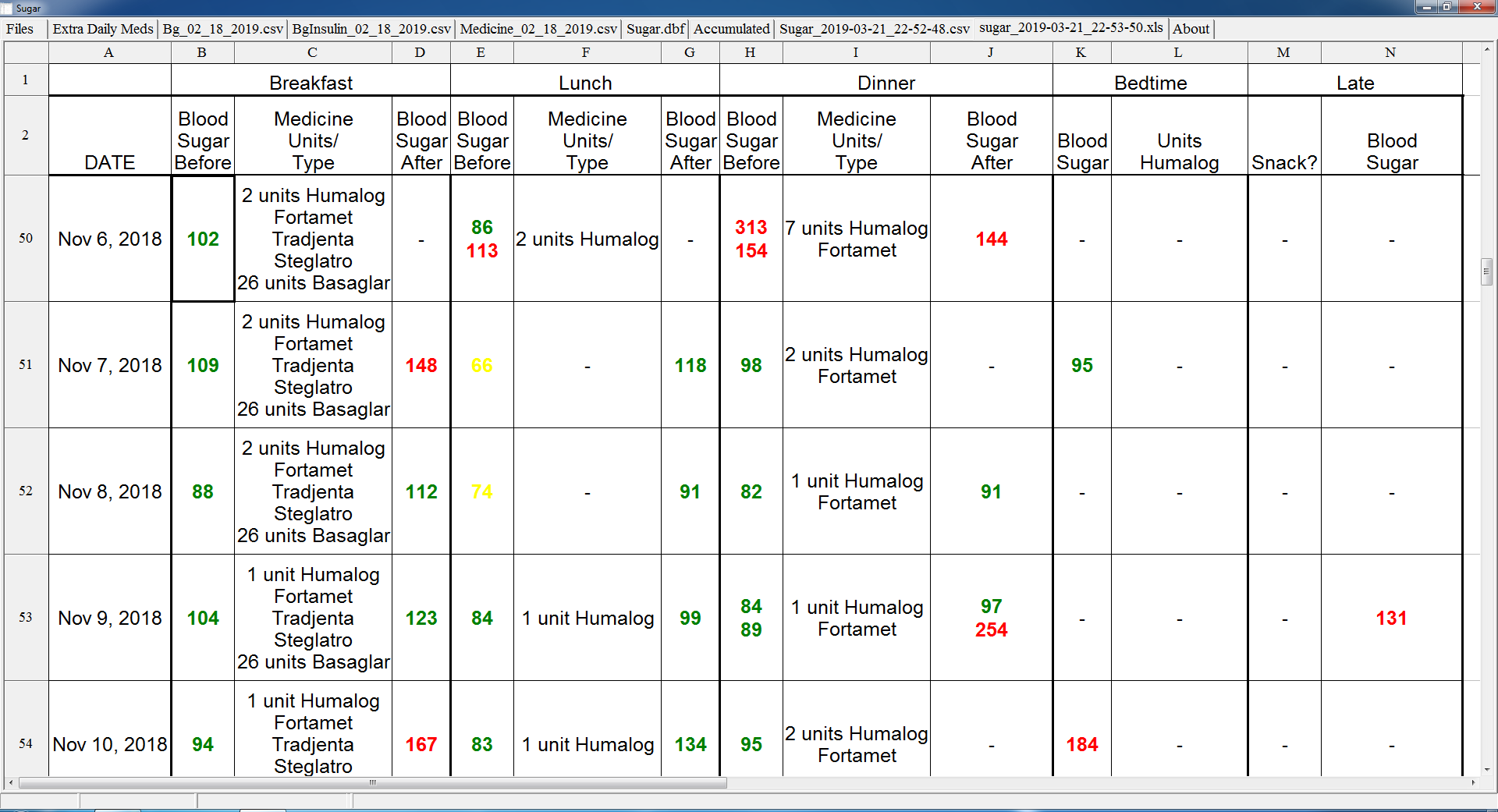
Task: Click the vertical scrollbar up arrow
Action: 1487,49
